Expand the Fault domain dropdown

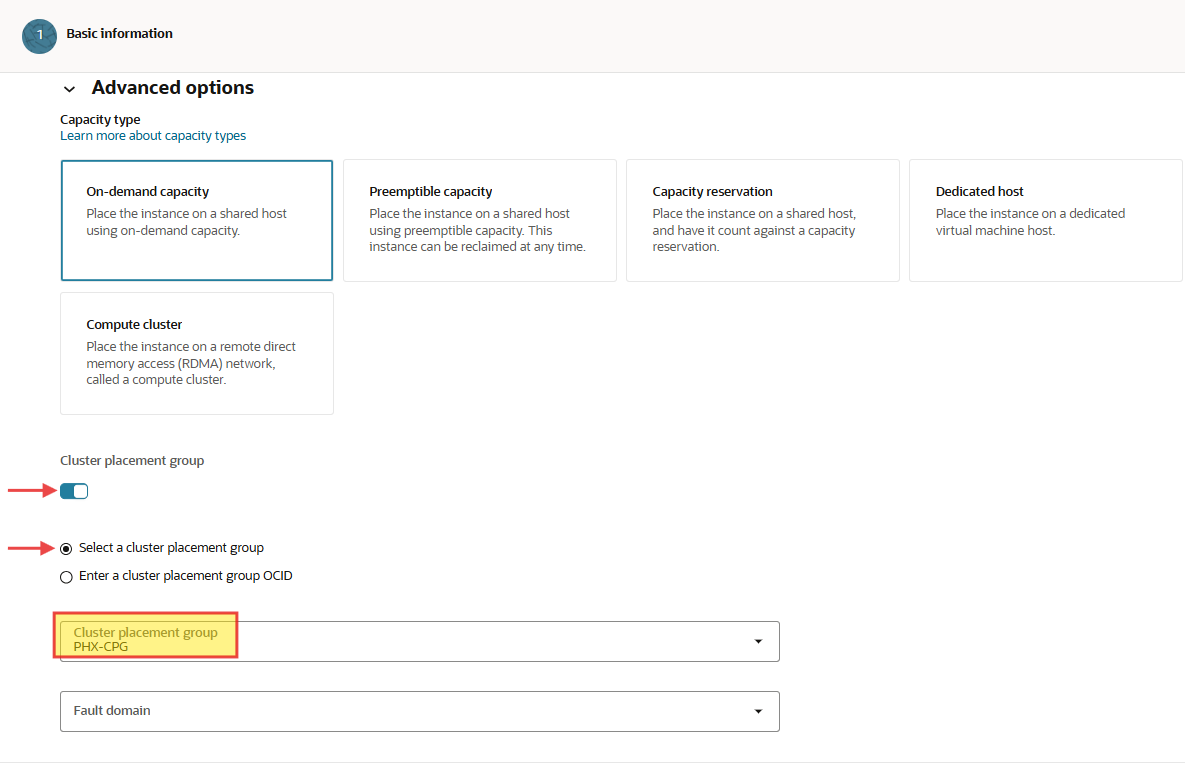pos(420,711)
